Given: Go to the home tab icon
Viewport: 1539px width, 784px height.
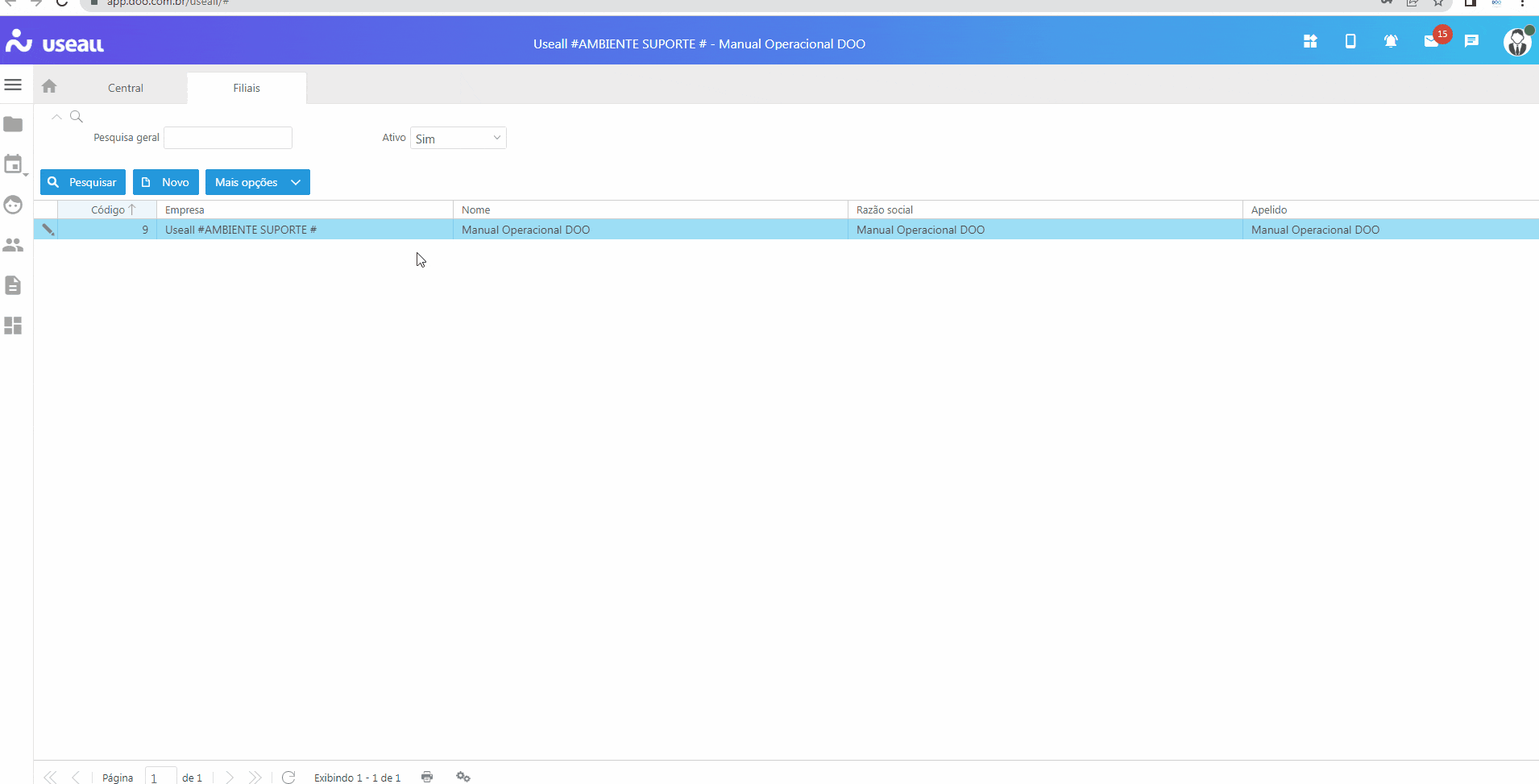Looking at the screenshot, I should (49, 86).
